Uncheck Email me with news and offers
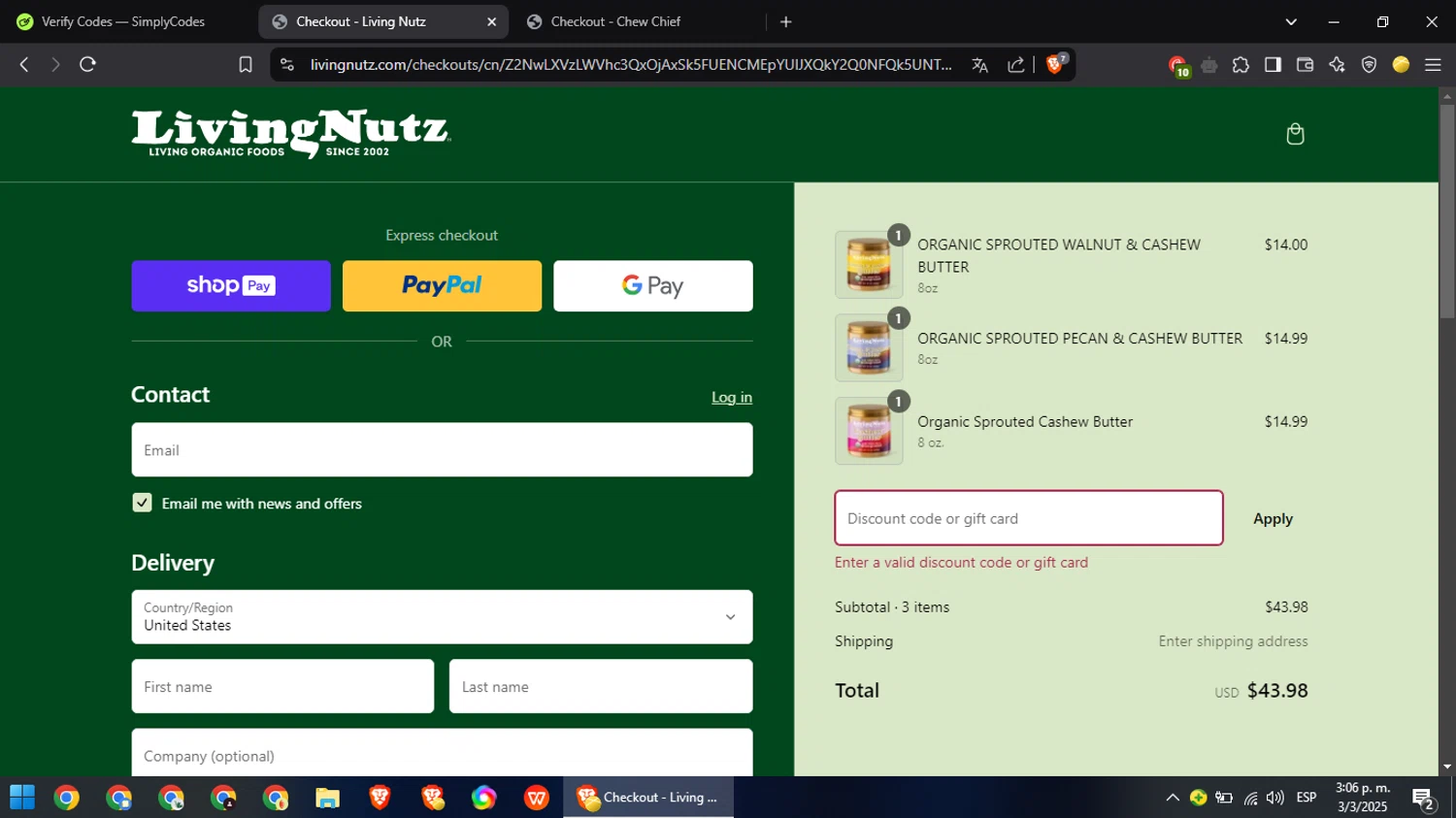 142,503
